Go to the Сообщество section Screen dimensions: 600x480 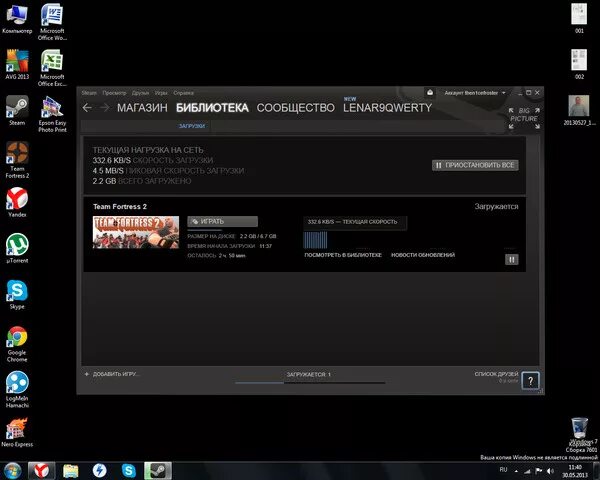pos(295,108)
